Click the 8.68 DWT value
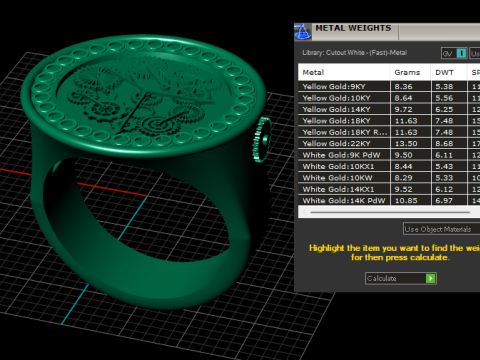The width and height of the screenshot is (480, 360). pyautogui.click(x=444, y=144)
